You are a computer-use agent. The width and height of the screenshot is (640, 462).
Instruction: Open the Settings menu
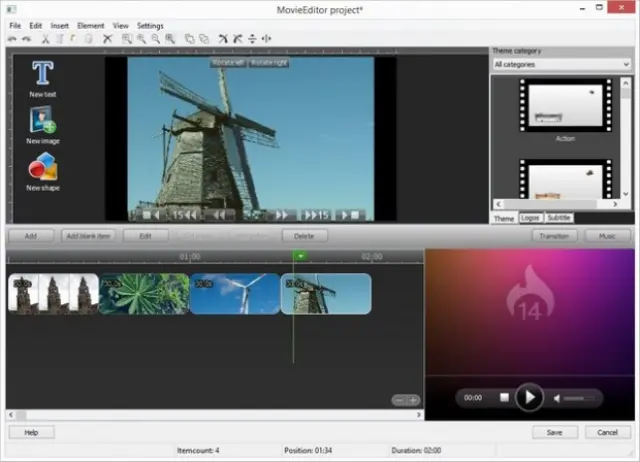(150, 25)
